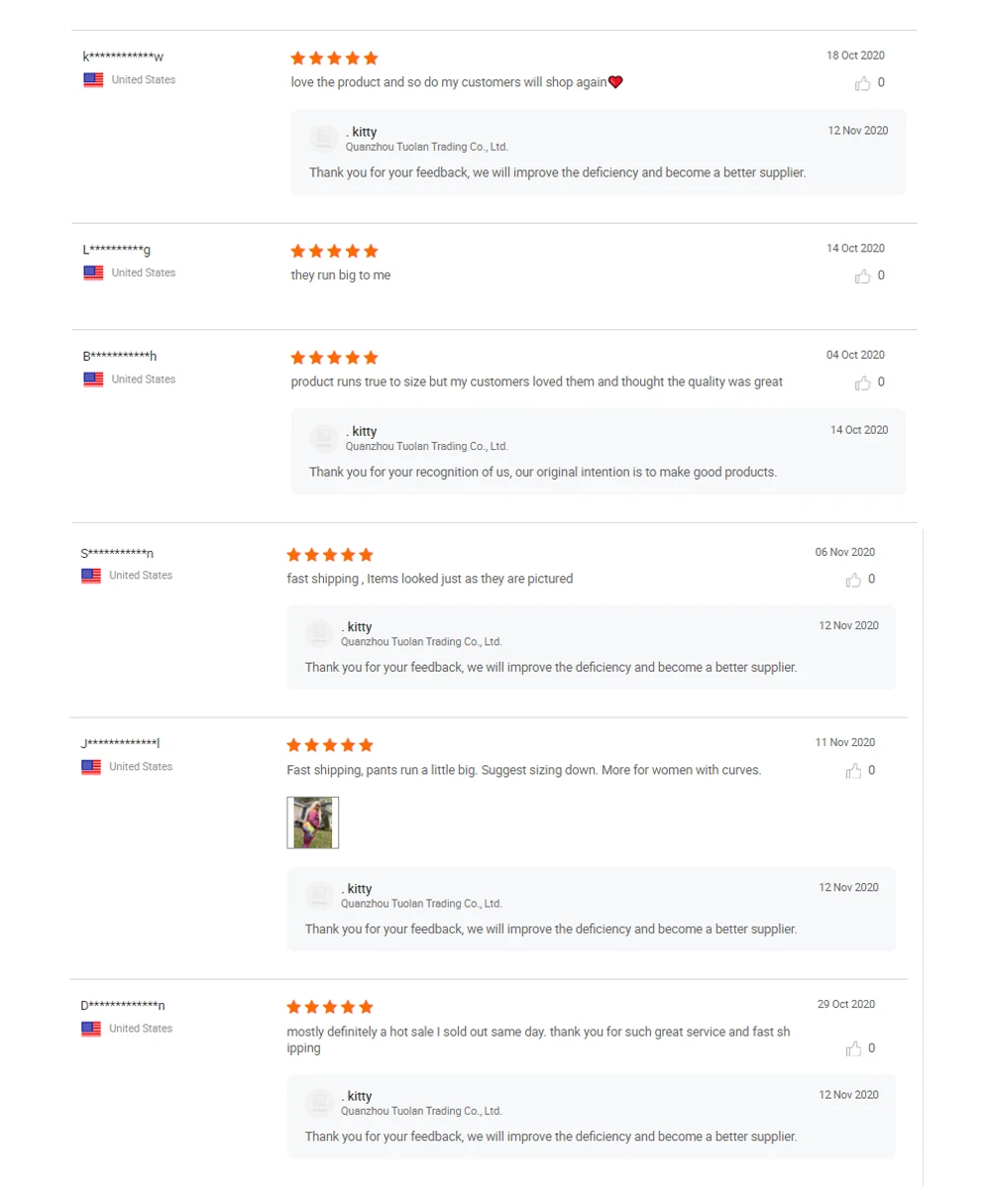
Task: Mark the 'true to size' review as helpful
Action: point(863,383)
